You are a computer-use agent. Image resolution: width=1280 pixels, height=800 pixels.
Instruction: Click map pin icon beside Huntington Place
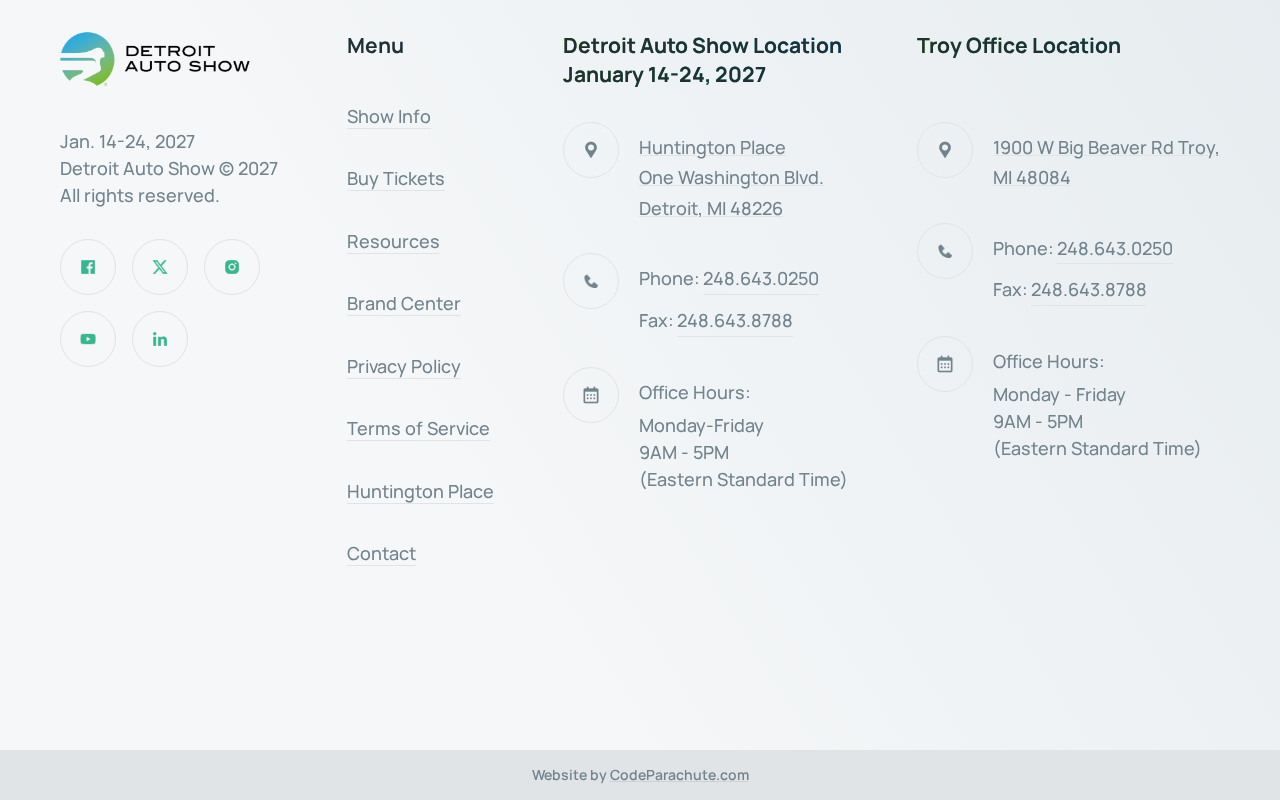pos(591,150)
